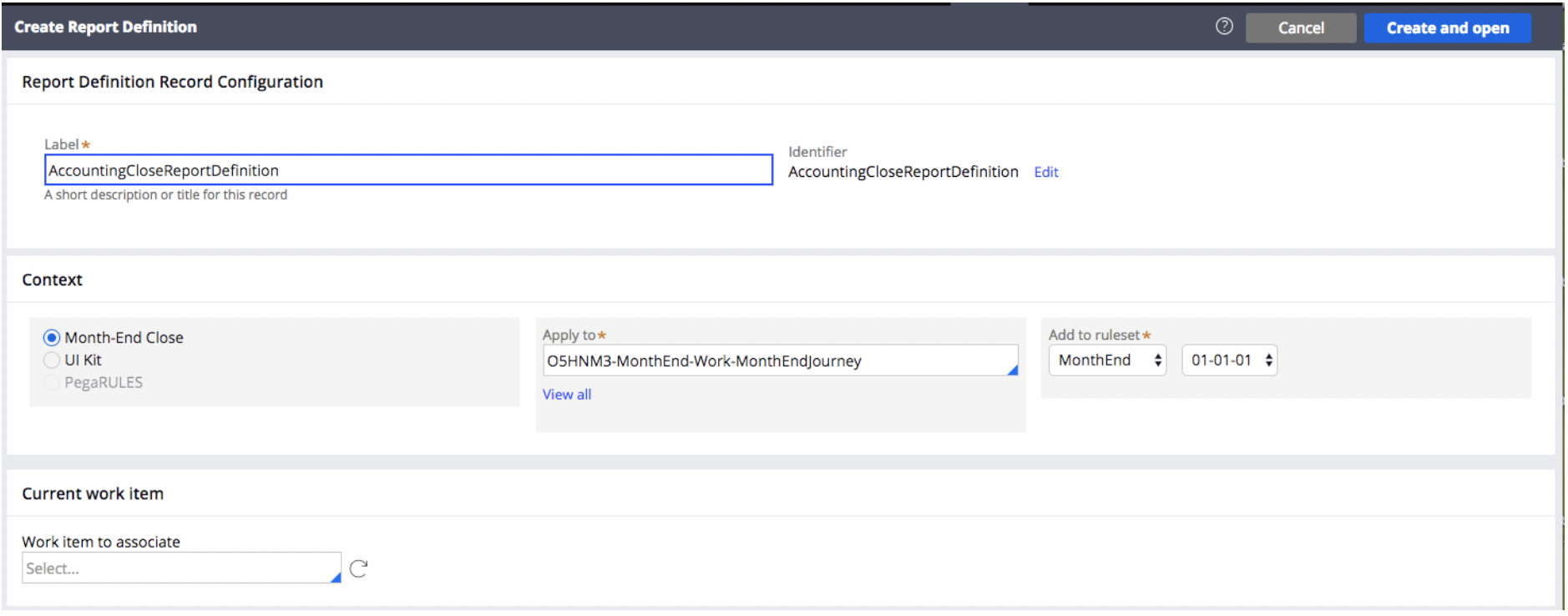Click the AccountingCloseReportDefinition identifier text

point(903,172)
